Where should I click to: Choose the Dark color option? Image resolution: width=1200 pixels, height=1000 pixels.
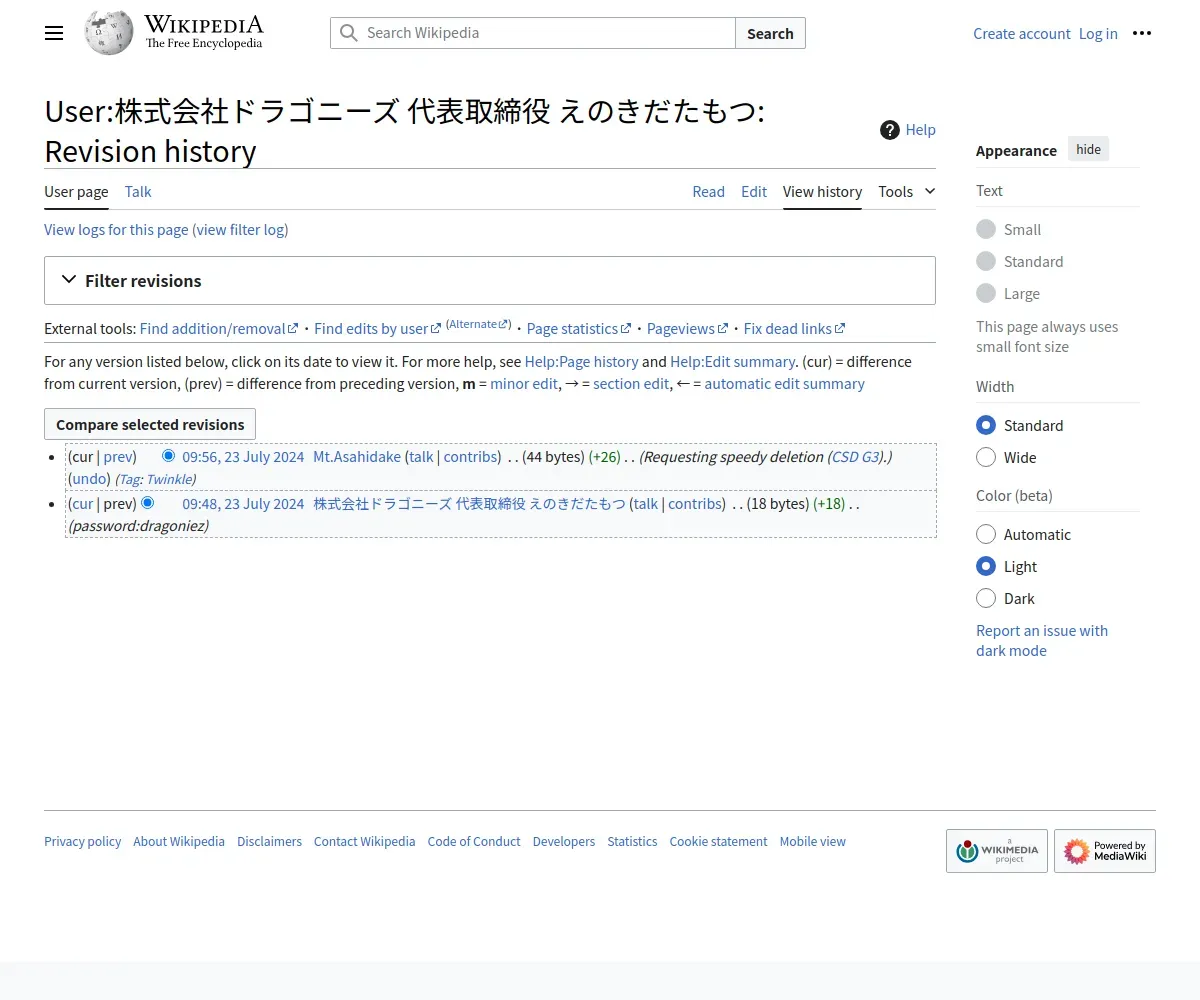[986, 598]
